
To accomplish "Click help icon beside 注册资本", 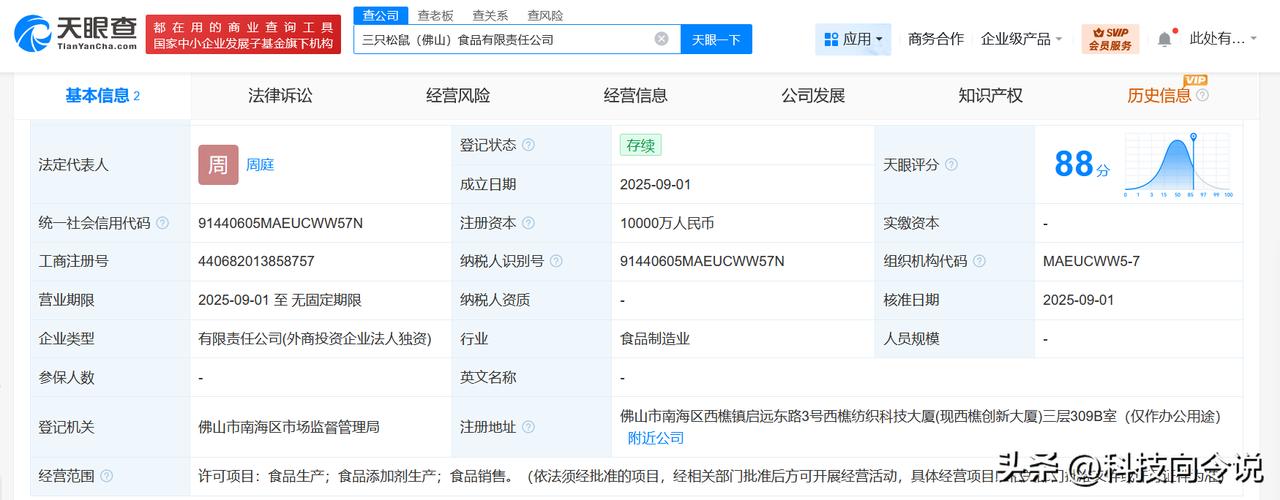I will click(528, 223).
